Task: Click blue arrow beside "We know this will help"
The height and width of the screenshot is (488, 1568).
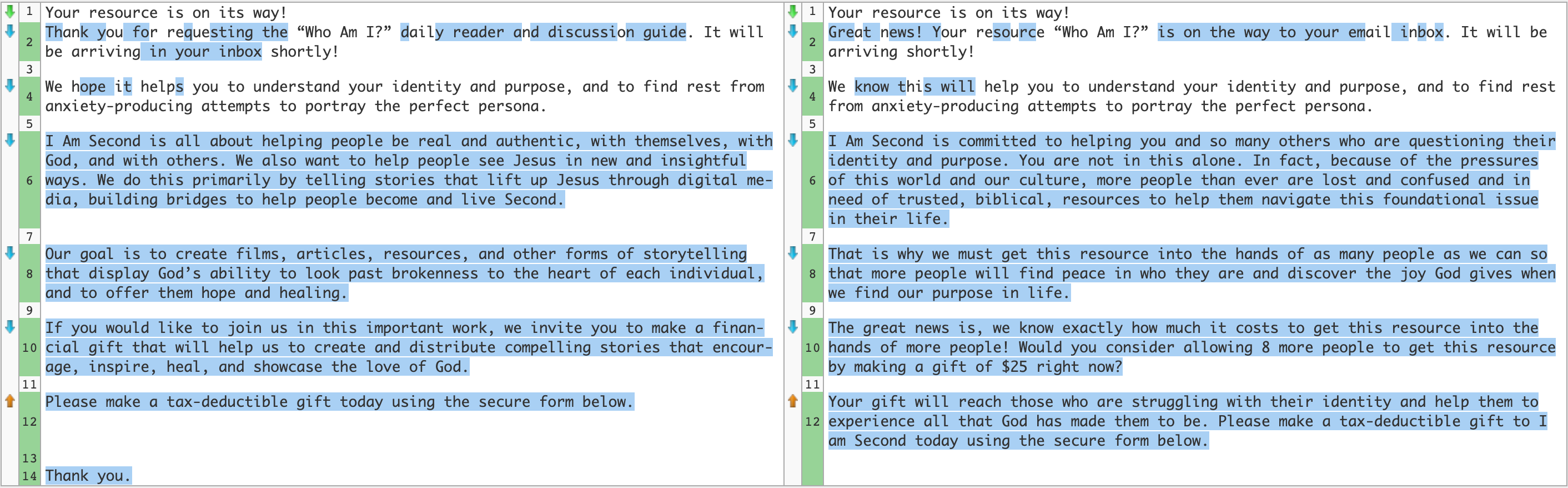Action: tap(792, 85)
